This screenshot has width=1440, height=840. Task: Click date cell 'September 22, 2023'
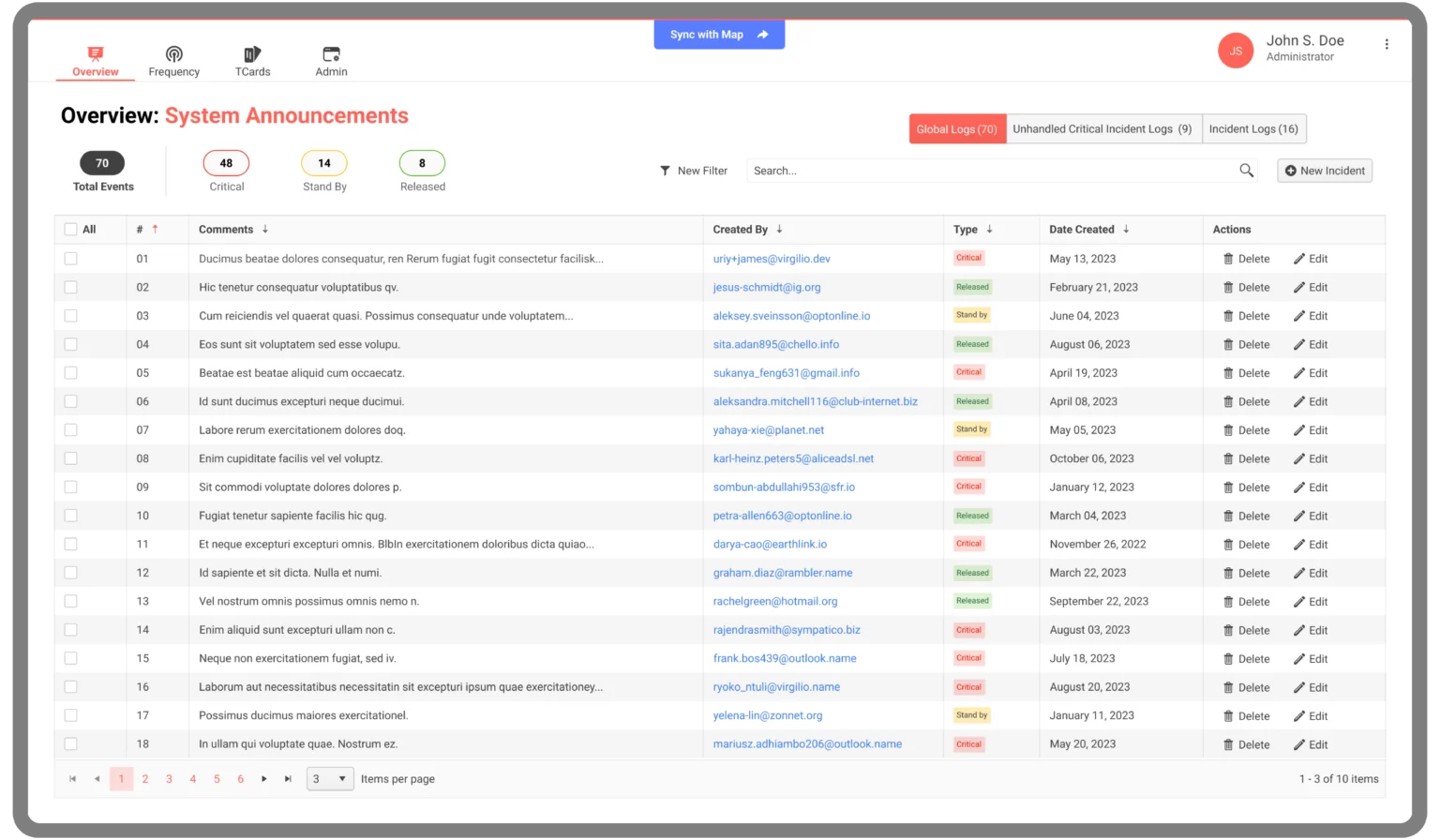click(x=1099, y=601)
